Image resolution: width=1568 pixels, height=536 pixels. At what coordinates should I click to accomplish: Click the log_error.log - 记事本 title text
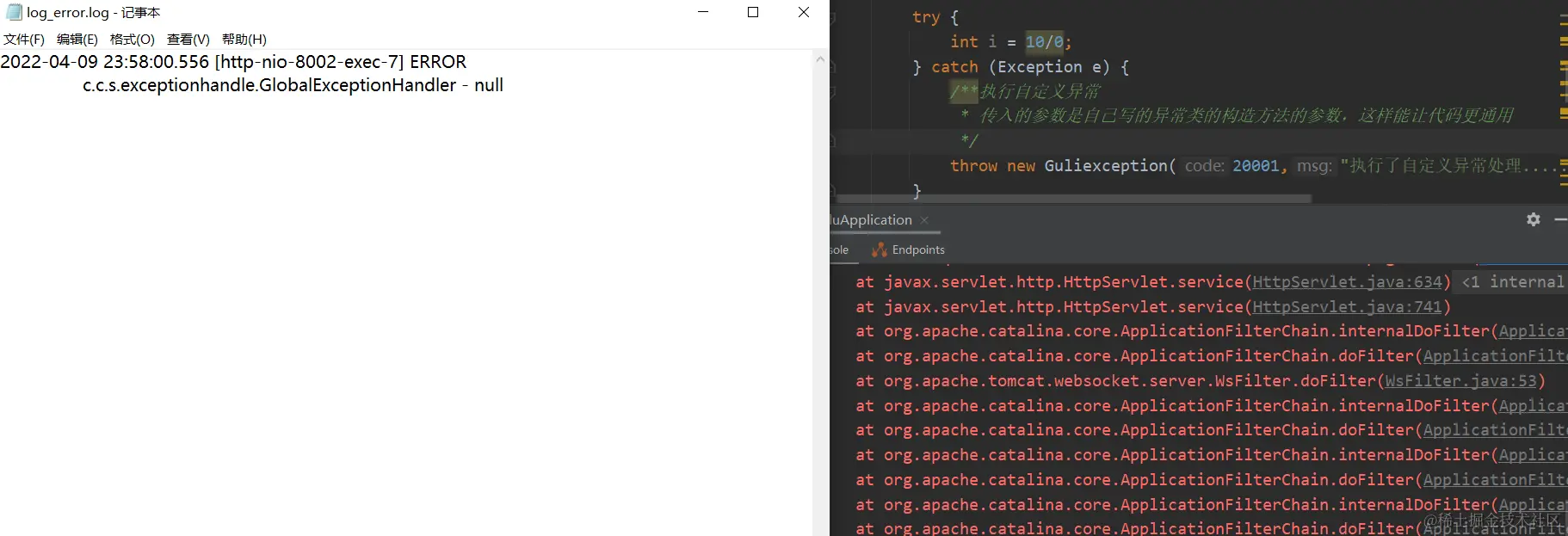pos(94,12)
